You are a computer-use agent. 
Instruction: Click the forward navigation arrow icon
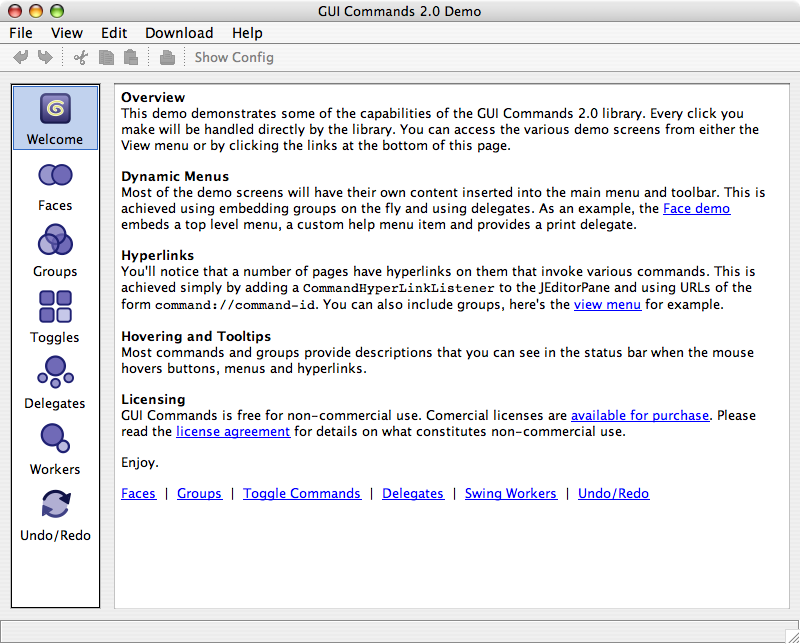pyautogui.click(x=42, y=57)
